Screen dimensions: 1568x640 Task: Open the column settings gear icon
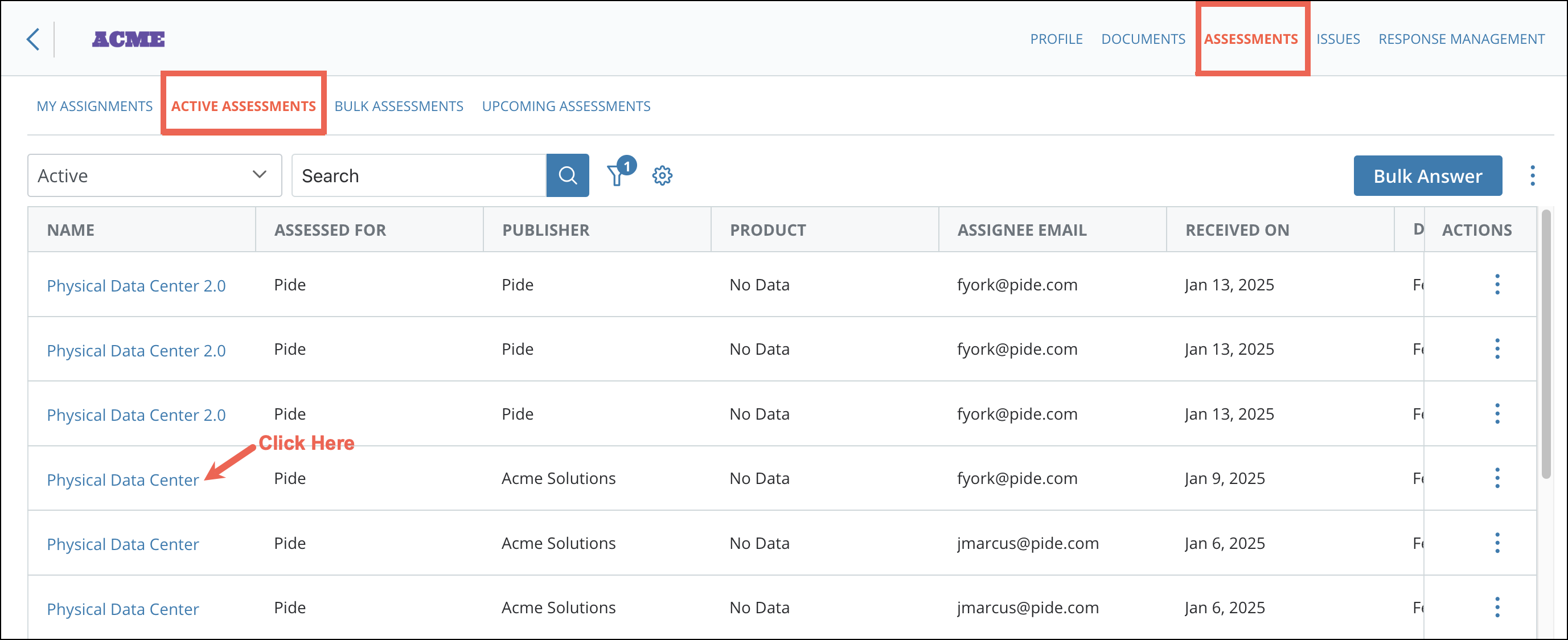(662, 176)
